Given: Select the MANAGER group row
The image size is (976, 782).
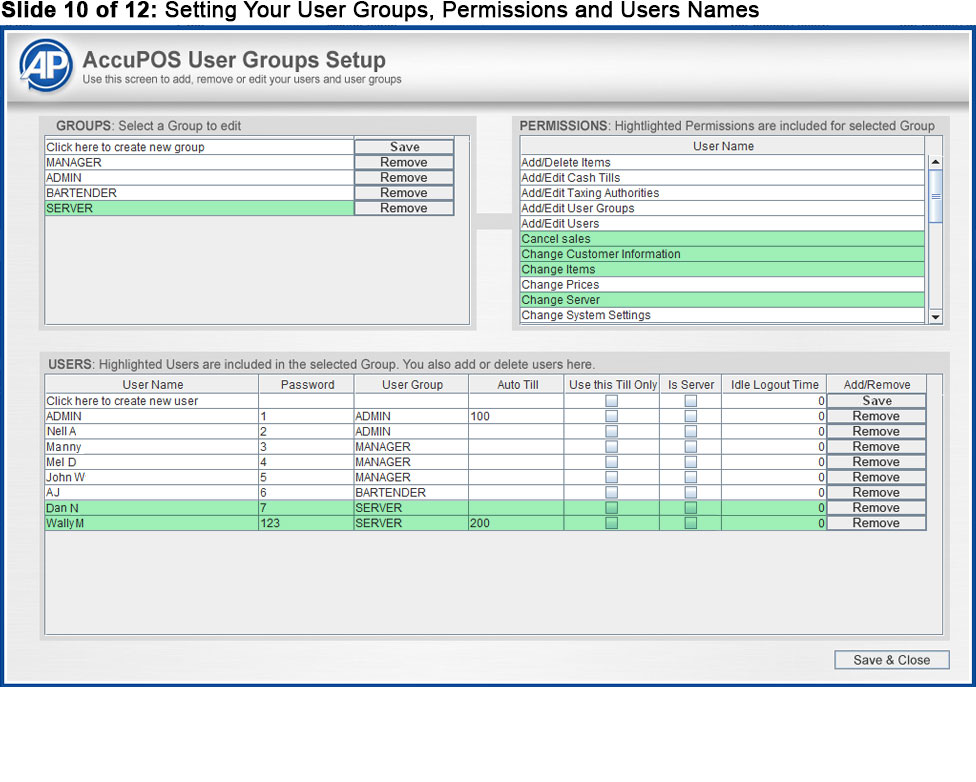Looking at the screenshot, I should tap(199, 162).
